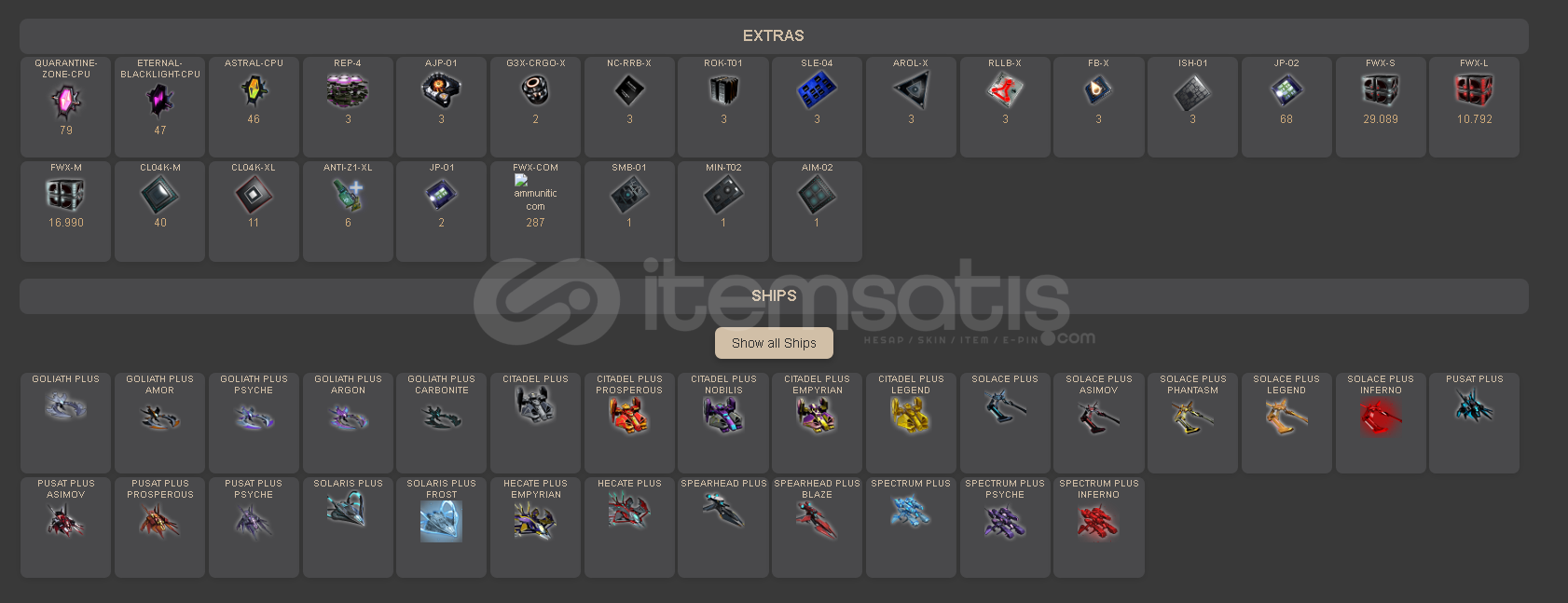Click the ANTI-Z1-XL item icon
The image size is (1568, 603).
click(348, 195)
